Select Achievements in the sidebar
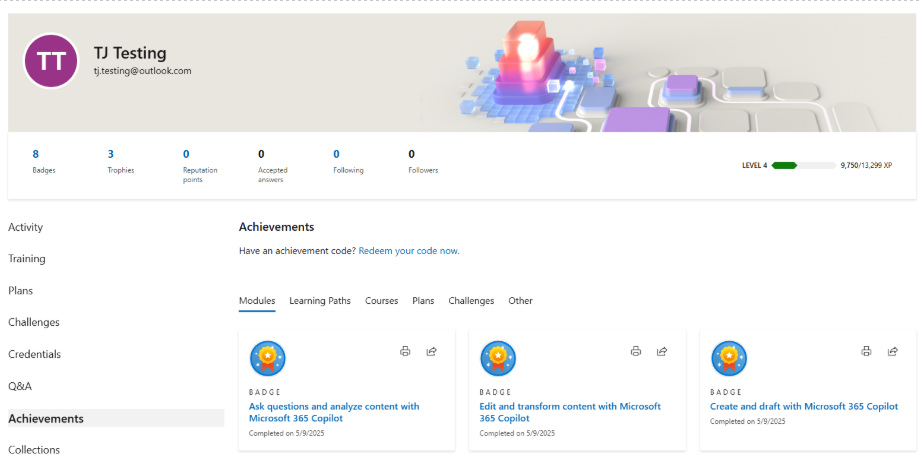This screenshot has width=922, height=458. point(116,418)
